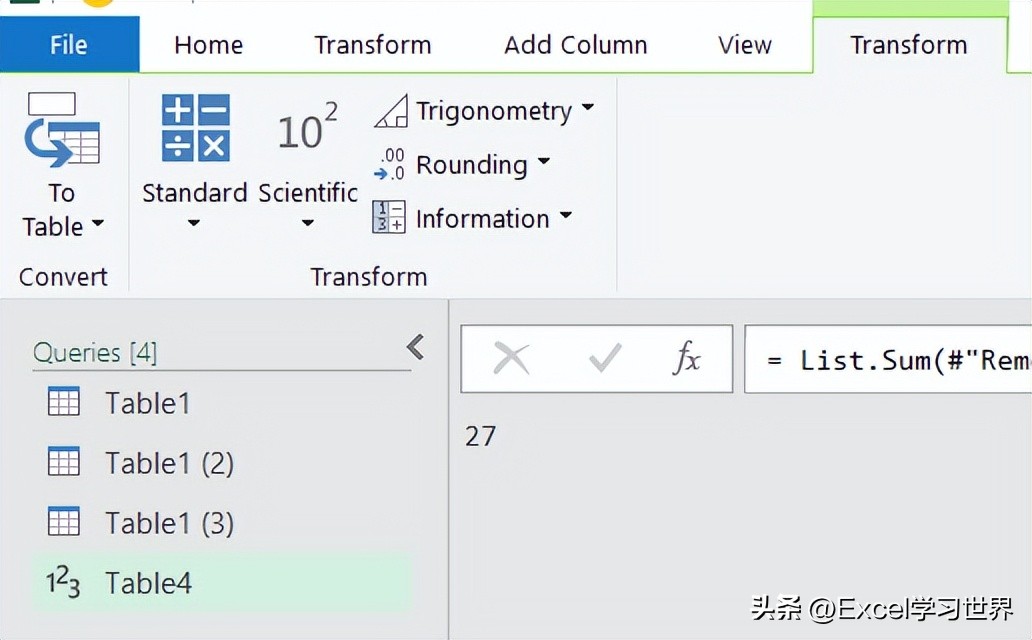Screen dimensions: 1032x640
Task: Click the Information number grid icon
Action: pyautogui.click(x=389, y=217)
